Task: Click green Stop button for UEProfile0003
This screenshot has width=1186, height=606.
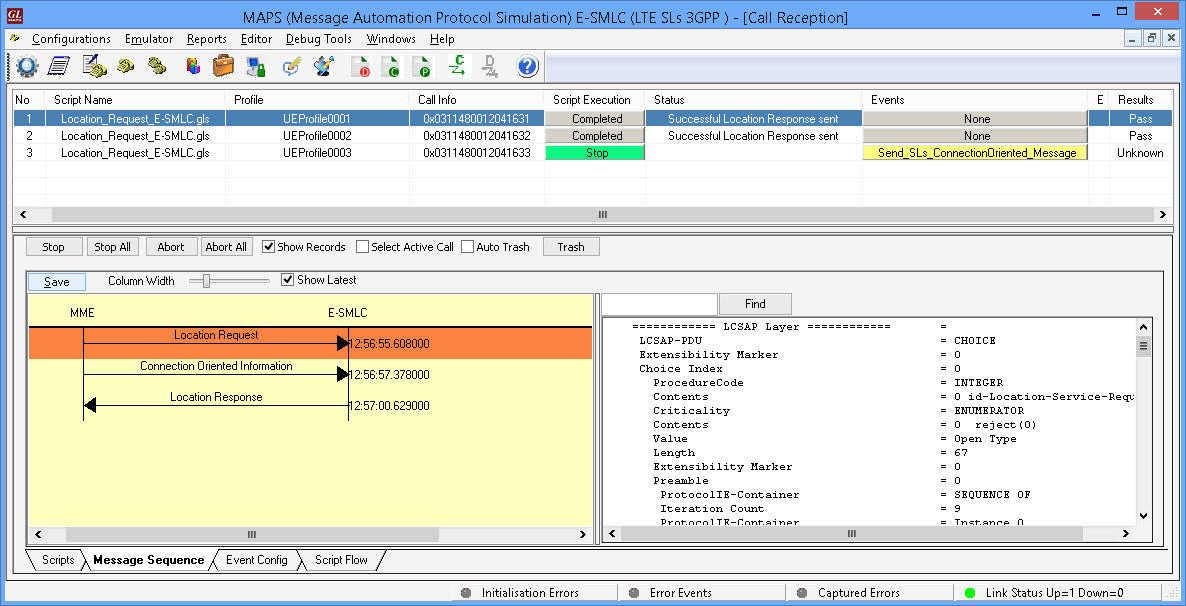Action: pos(595,153)
